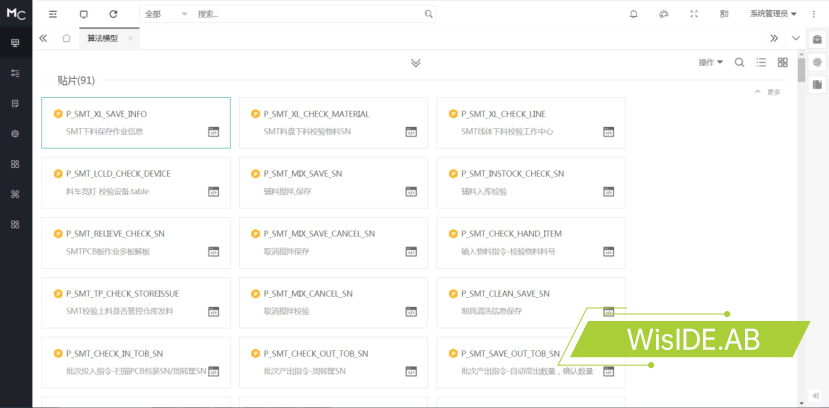Click the home icon in tab bar

[x=66, y=38]
